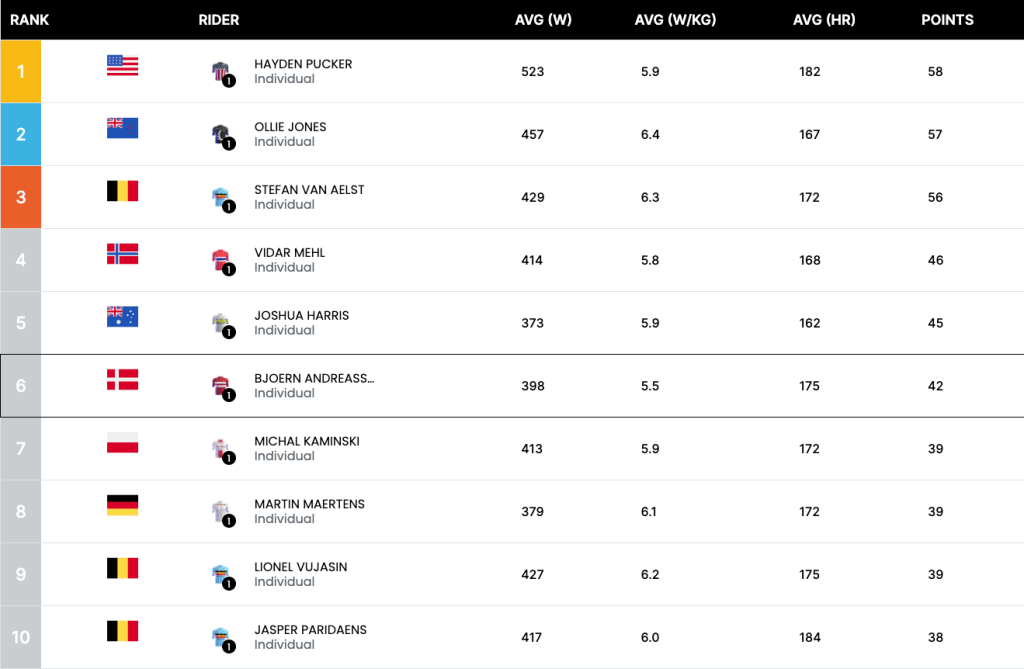The height and width of the screenshot is (669, 1024).
Task: Click Hayden Pucker's jersey avatar icon
Action: point(223,73)
